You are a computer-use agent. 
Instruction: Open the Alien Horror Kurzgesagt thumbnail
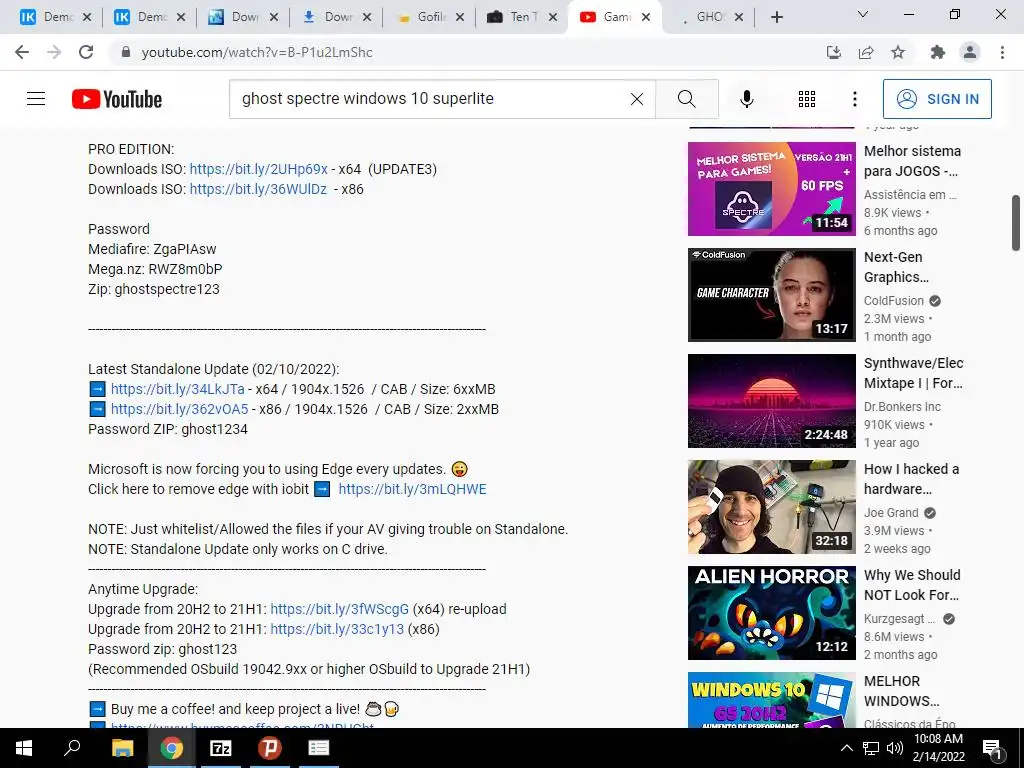pos(771,613)
